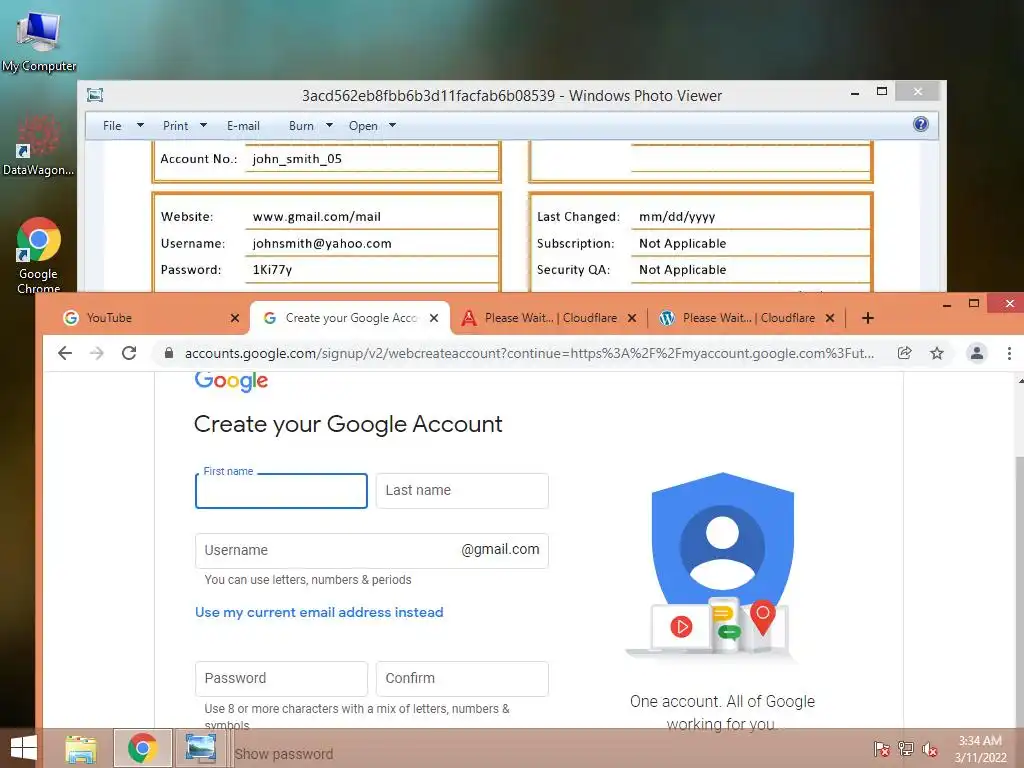Click the Password field
The width and height of the screenshot is (1024, 768).
(281, 679)
